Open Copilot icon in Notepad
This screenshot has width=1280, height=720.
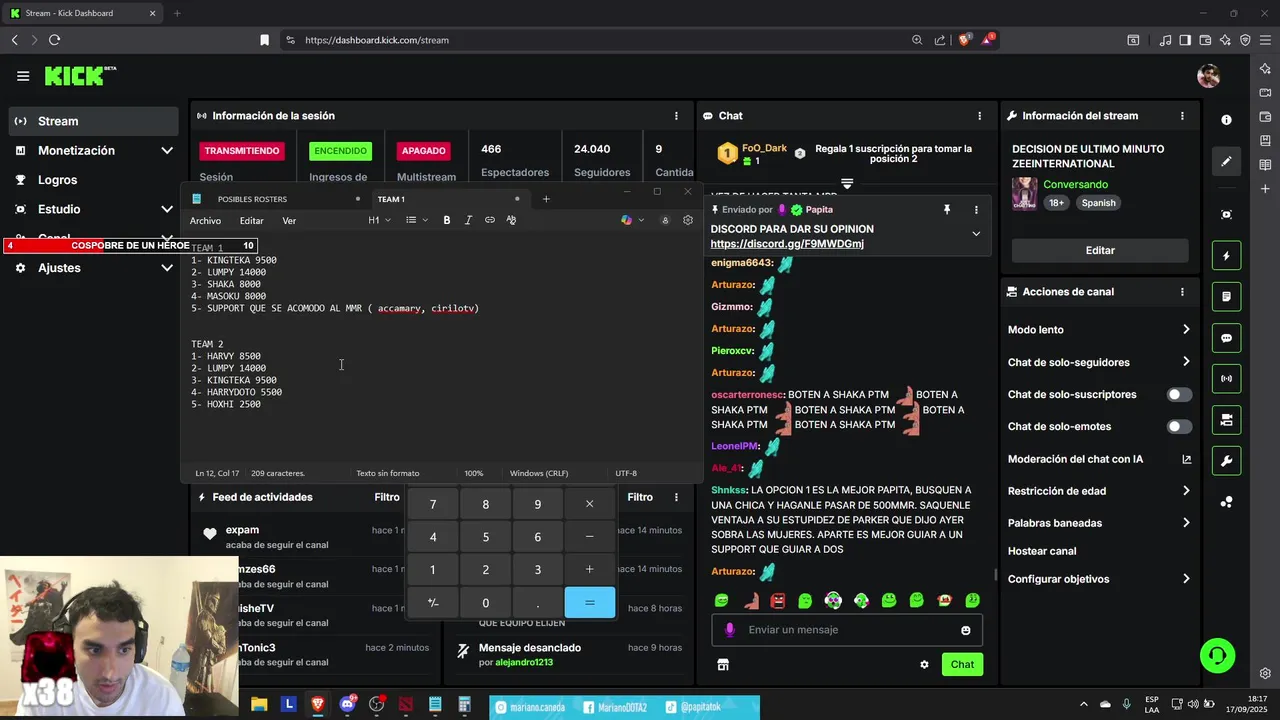click(x=627, y=220)
